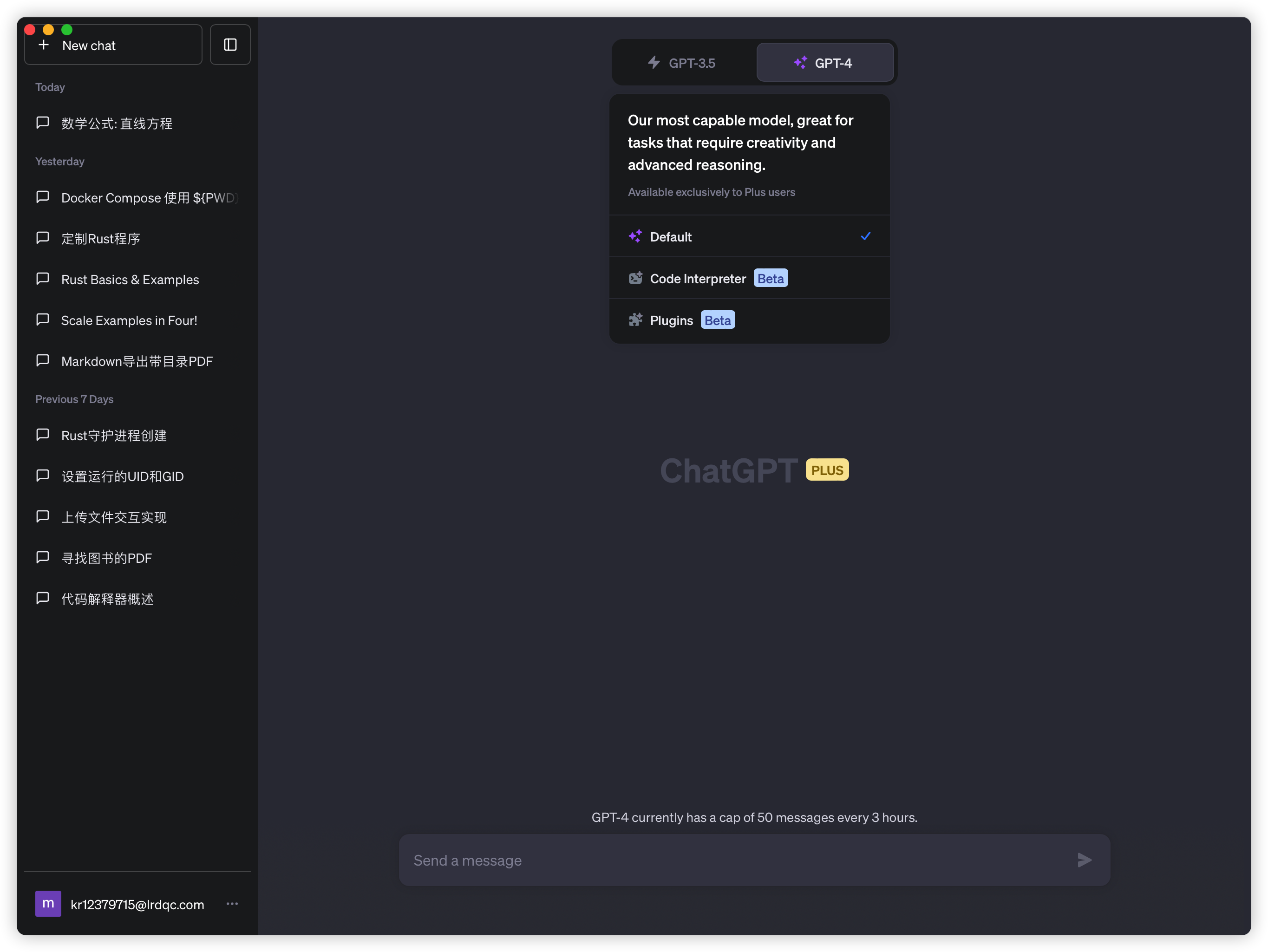Click chat icon beside 定制Rust程序
The image size is (1268, 952).
pos(42,238)
